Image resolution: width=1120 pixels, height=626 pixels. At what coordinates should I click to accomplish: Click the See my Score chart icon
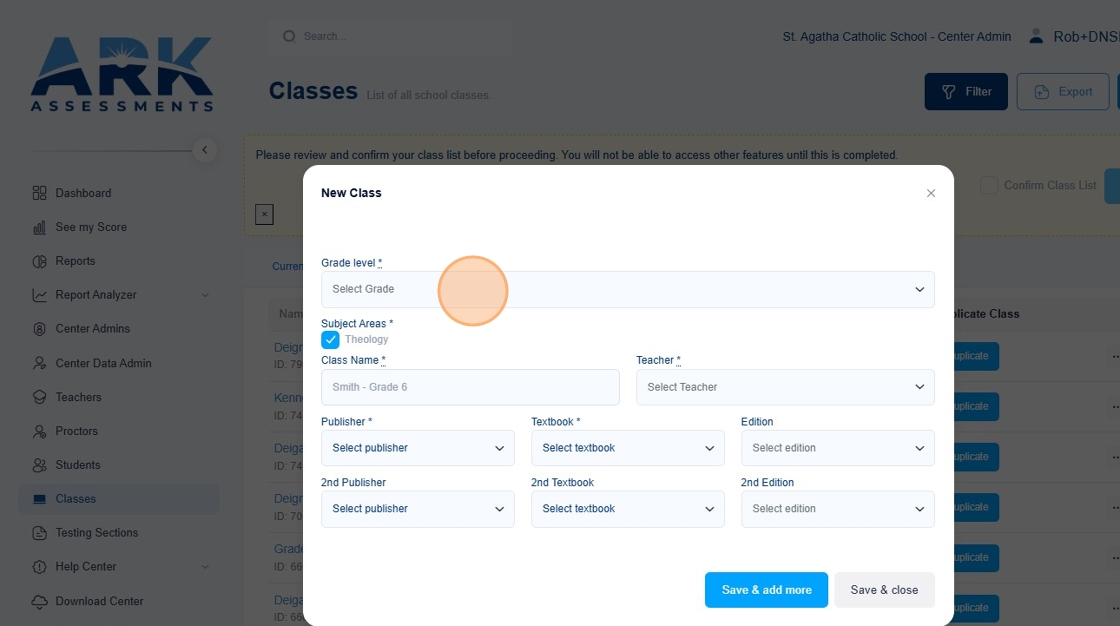[40, 227]
